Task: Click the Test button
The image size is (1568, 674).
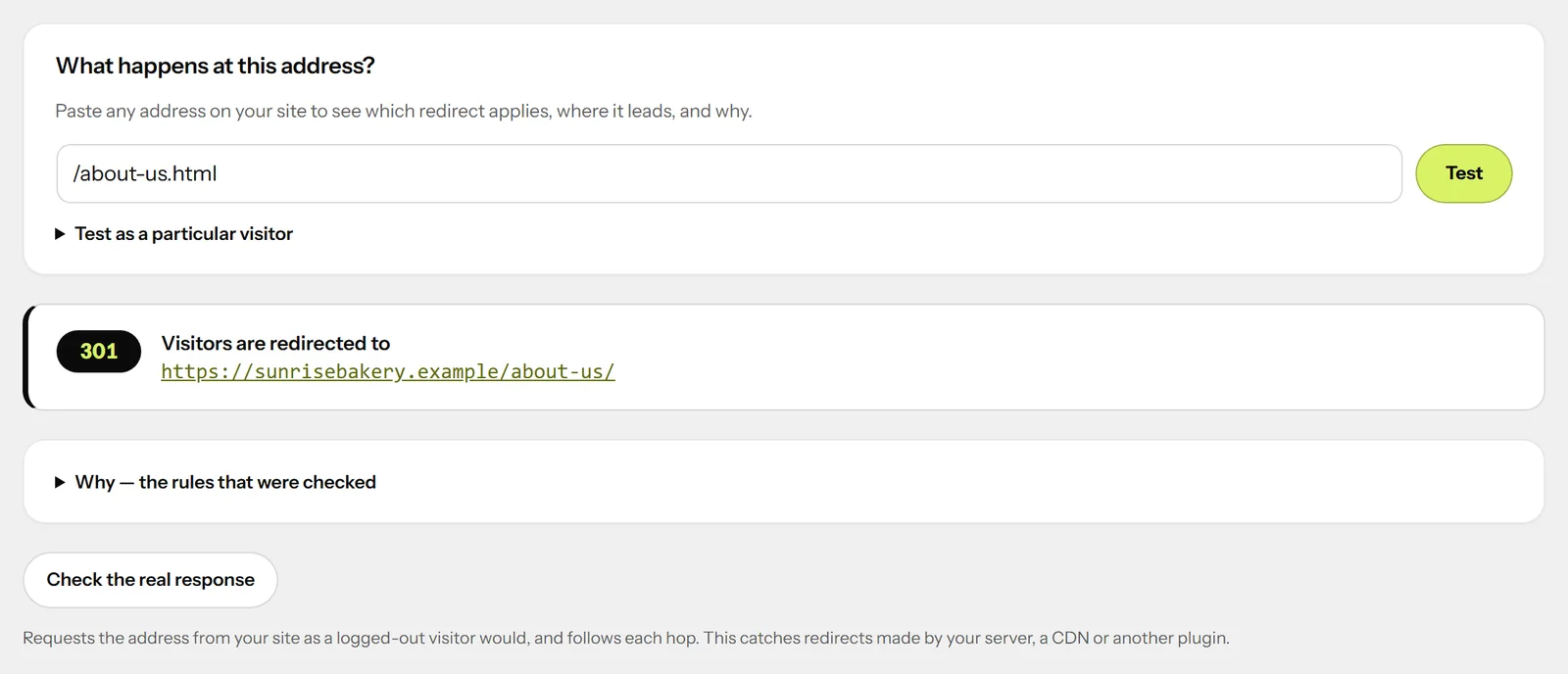Action: click(x=1463, y=173)
